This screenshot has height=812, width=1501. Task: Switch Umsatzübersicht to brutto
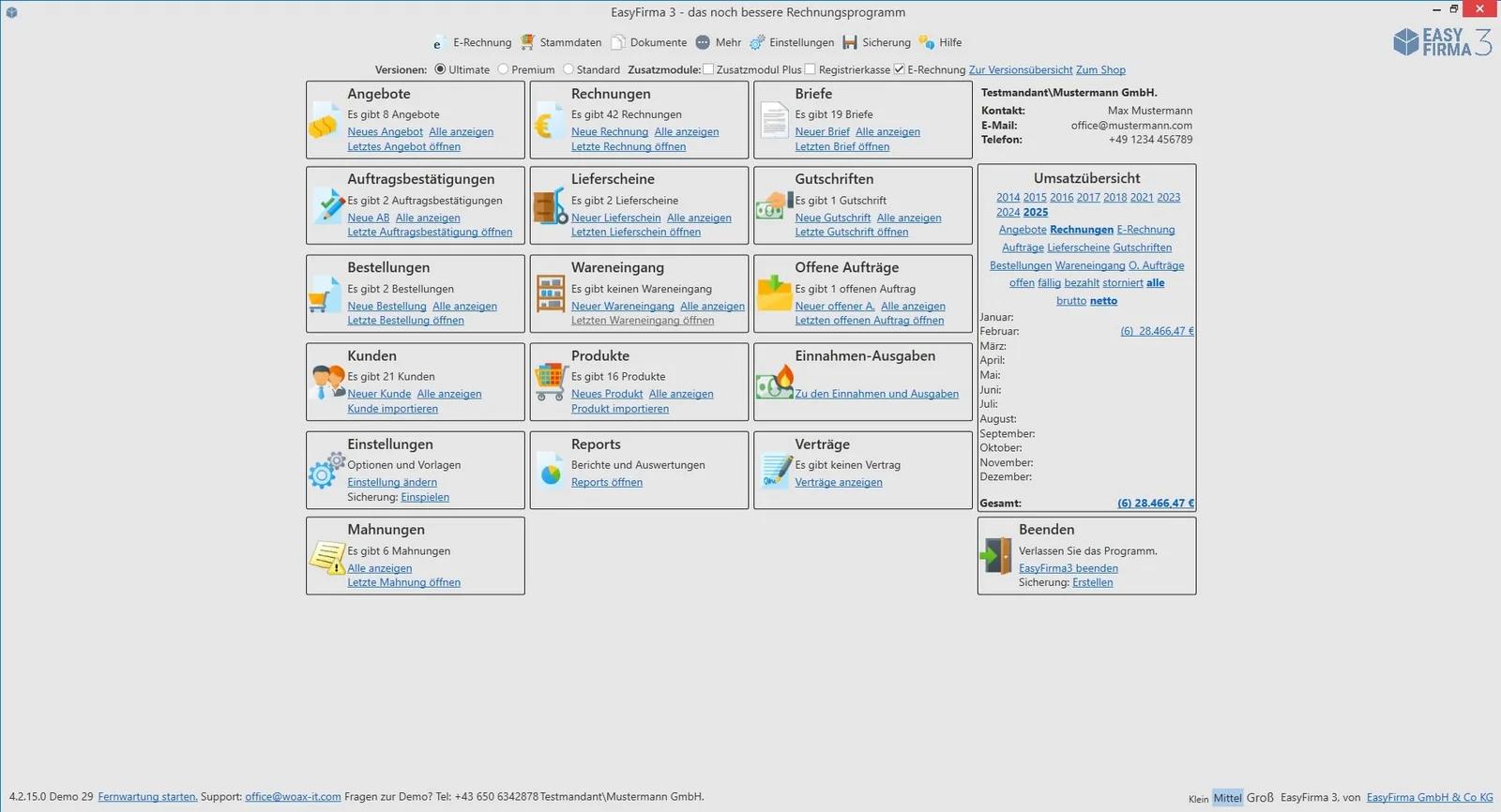(x=1071, y=301)
